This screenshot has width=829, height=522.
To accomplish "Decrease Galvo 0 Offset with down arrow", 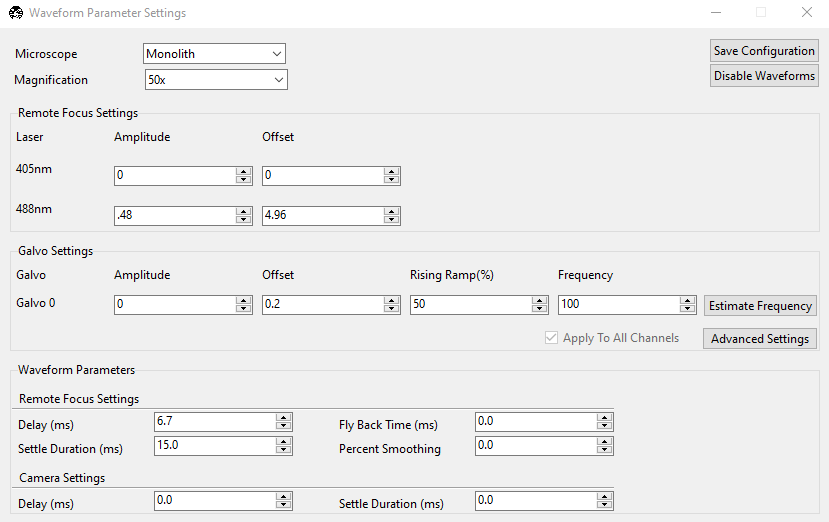I will pyautogui.click(x=392, y=309).
